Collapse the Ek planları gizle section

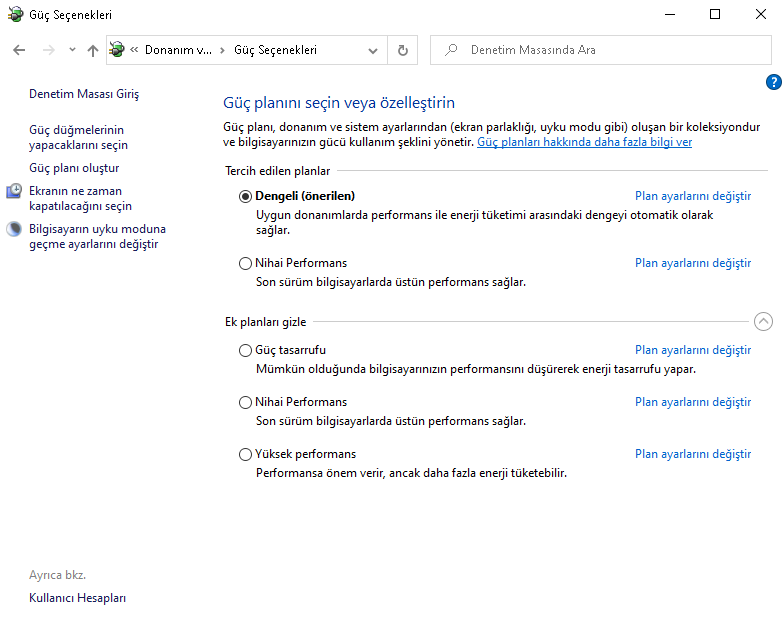[763, 322]
